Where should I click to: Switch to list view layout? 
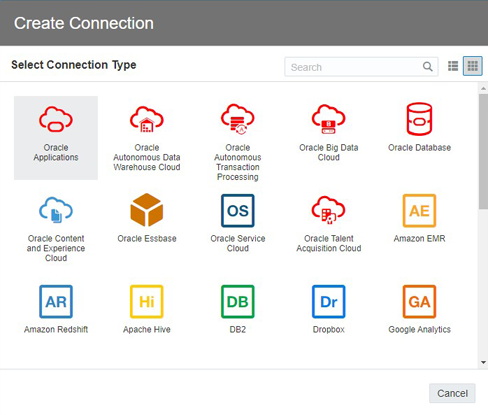tap(453, 66)
